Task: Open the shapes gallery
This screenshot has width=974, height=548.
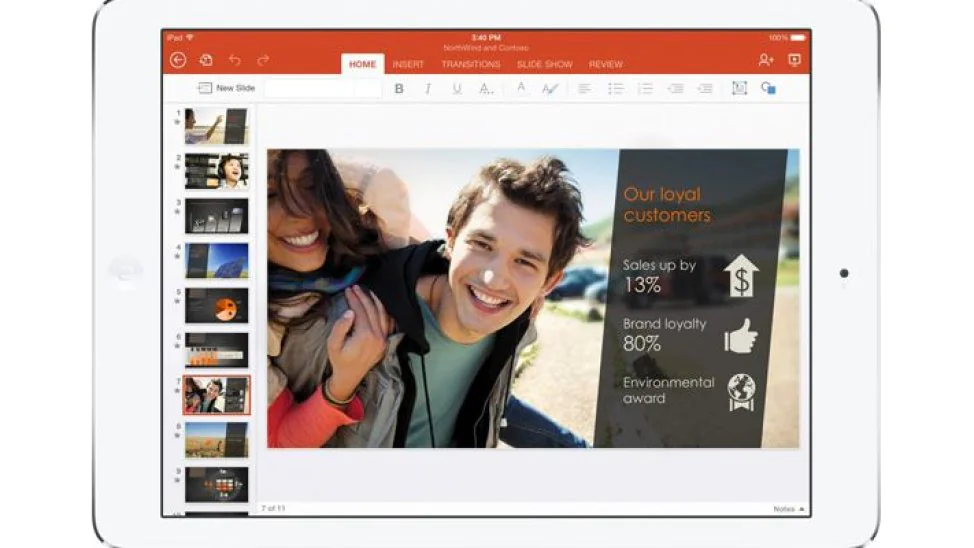Action: tap(768, 88)
